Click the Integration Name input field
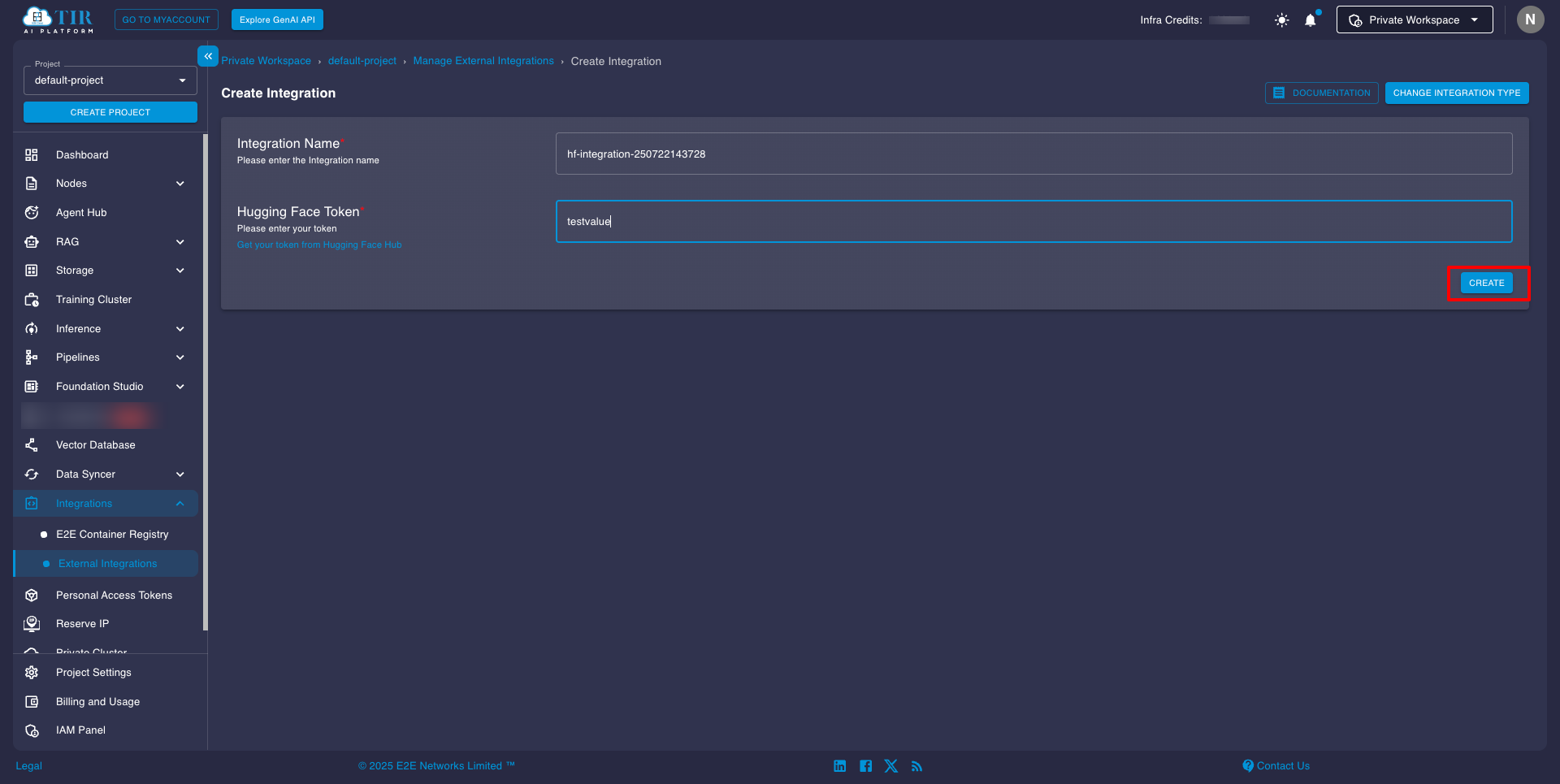This screenshot has width=1560, height=784. click(x=1033, y=154)
